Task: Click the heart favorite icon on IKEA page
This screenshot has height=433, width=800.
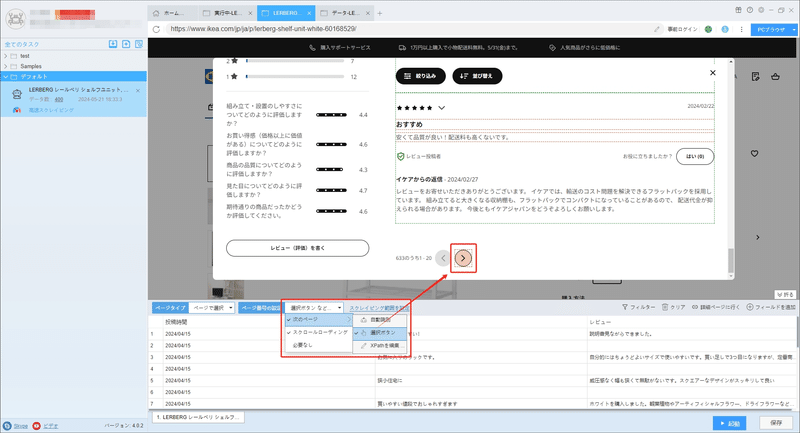Action: (x=755, y=153)
